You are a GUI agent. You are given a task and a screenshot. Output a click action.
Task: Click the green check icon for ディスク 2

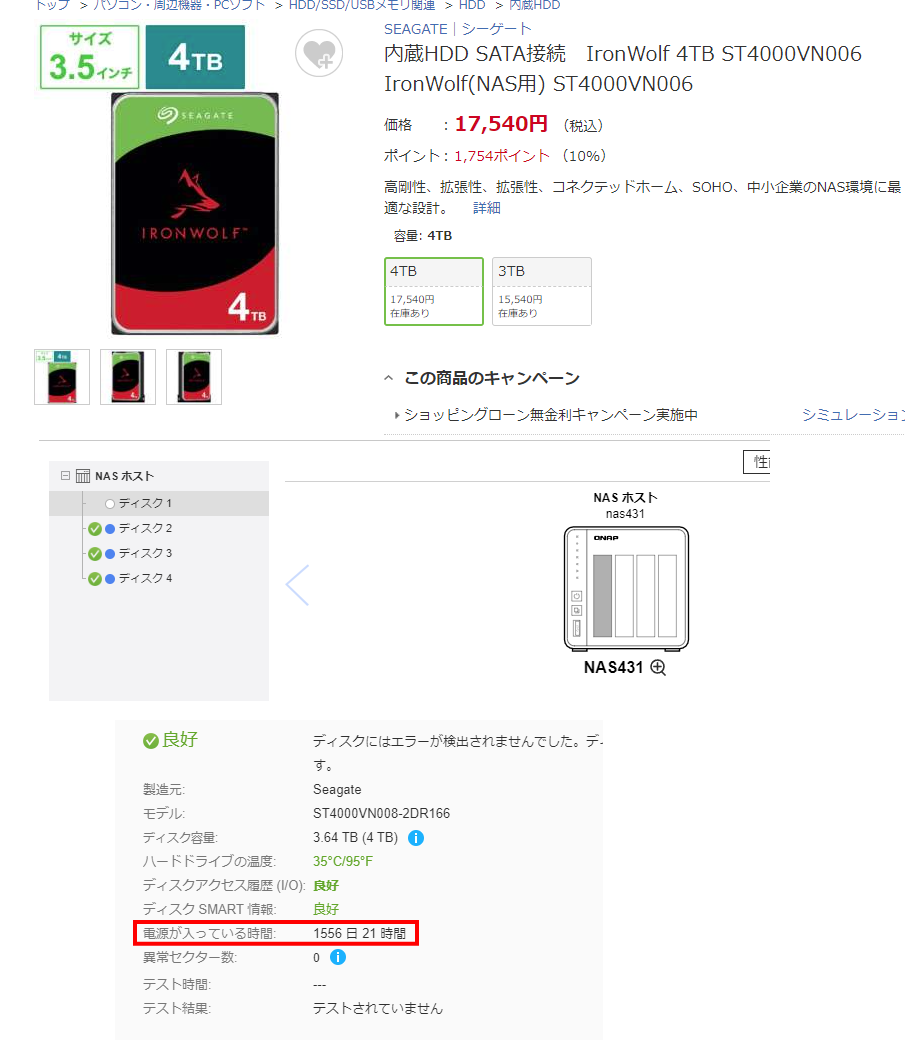pyautogui.click(x=95, y=529)
